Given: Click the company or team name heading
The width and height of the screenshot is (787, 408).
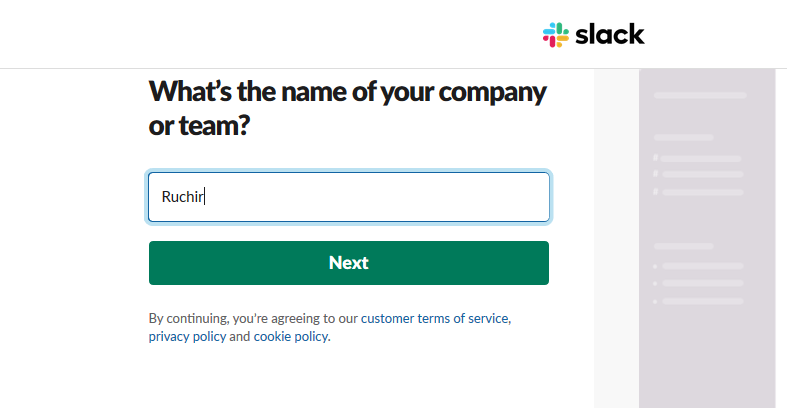Looking at the screenshot, I should click(x=347, y=109).
